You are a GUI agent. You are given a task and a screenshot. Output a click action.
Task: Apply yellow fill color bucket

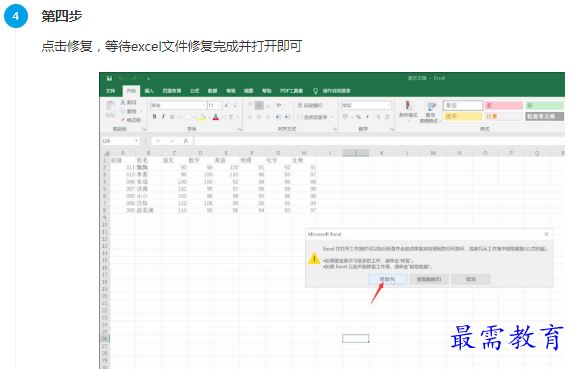[202, 117]
